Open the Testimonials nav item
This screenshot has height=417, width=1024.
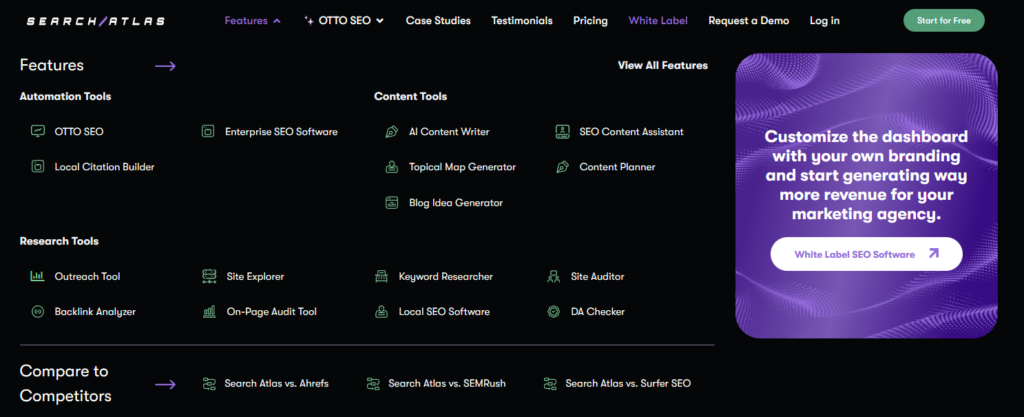tap(522, 20)
